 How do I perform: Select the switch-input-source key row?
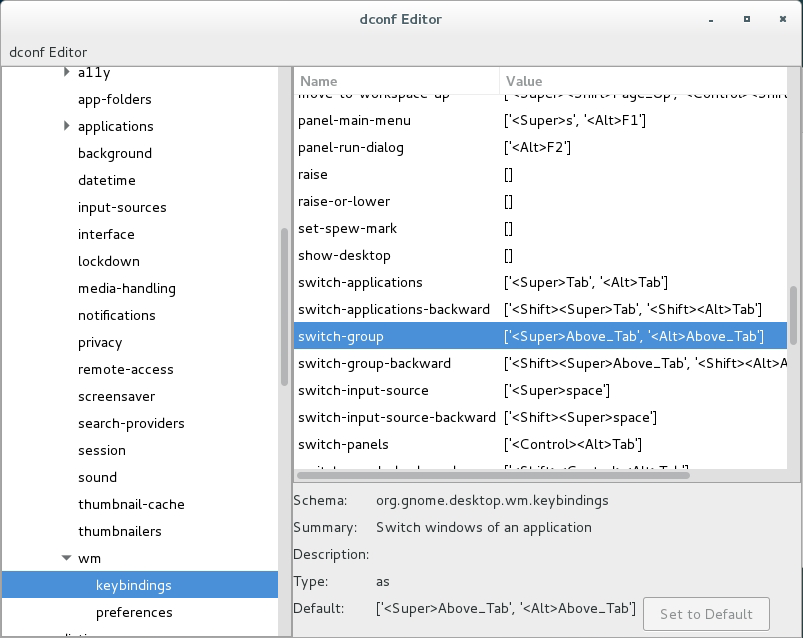pos(363,390)
